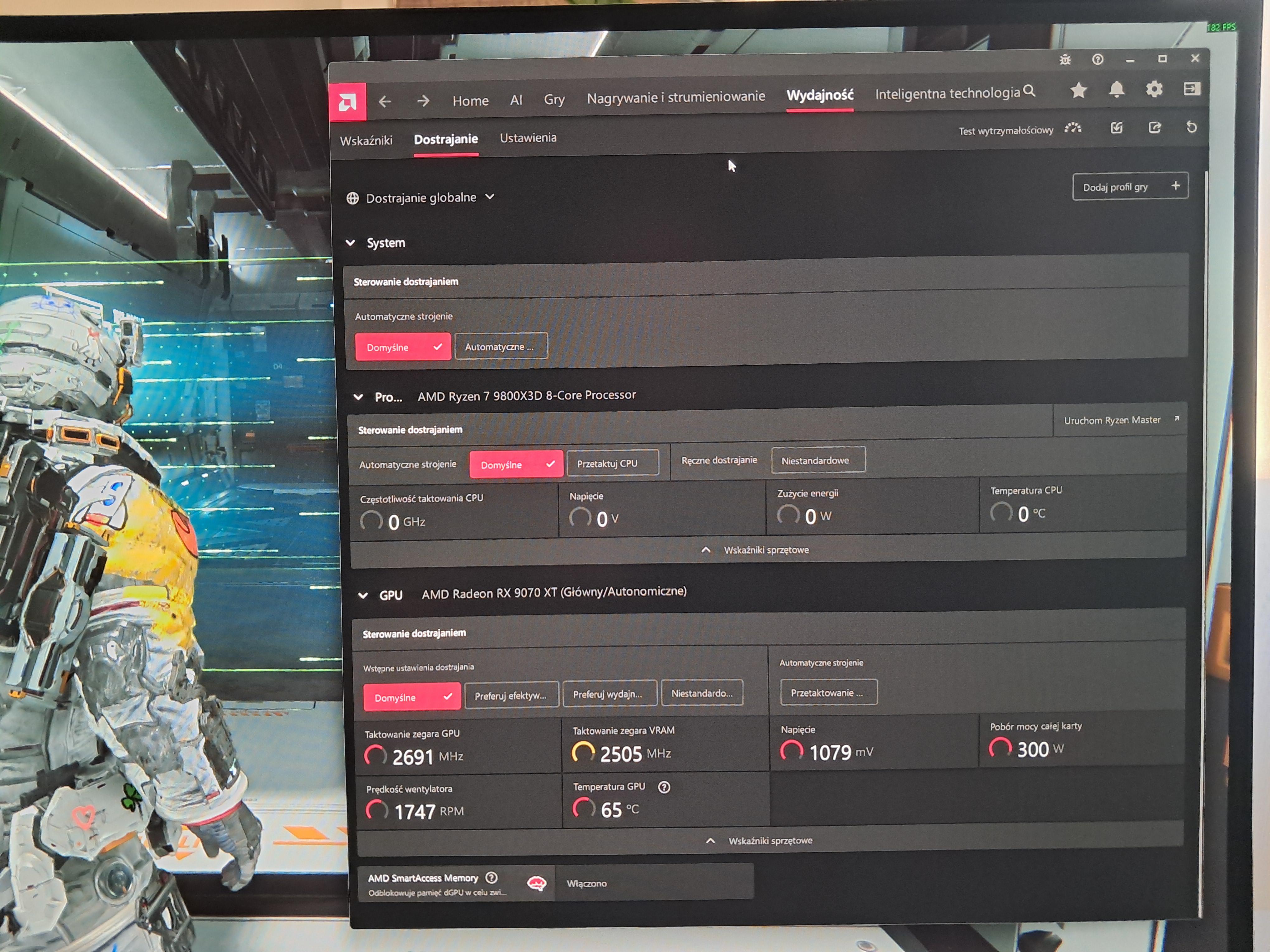
Task: Click the globe icon beside Dostrajanie globalne
Action: (353, 198)
